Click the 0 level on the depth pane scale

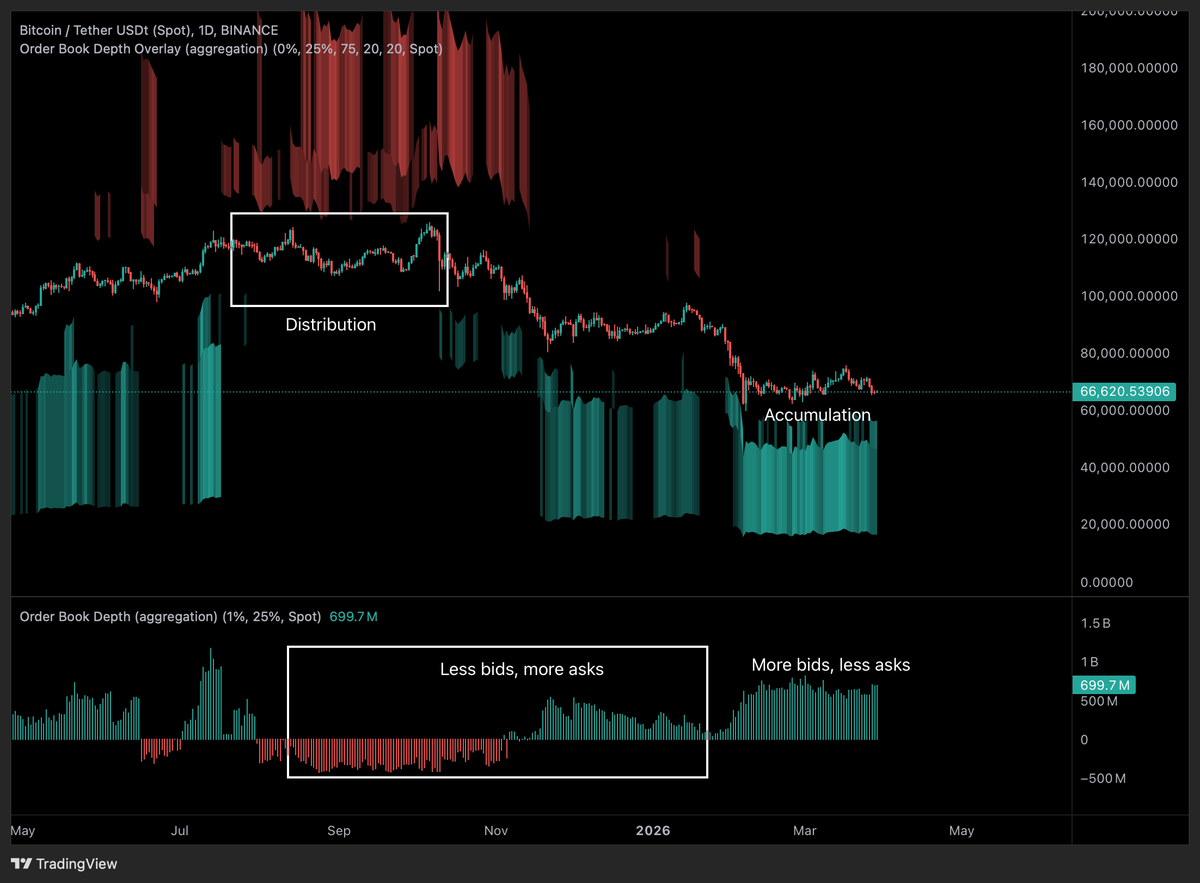click(1083, 739)
